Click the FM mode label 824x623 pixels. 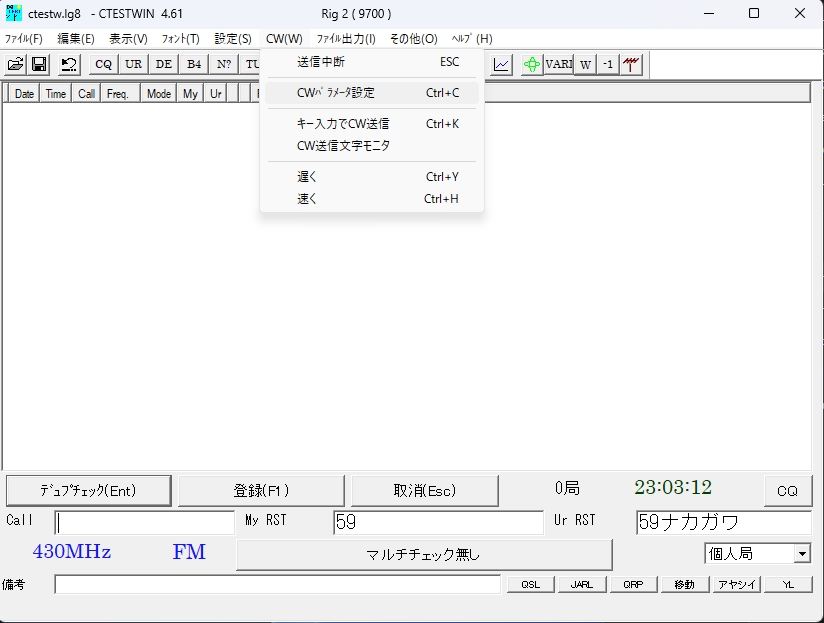pyautogui.click(x=189, y=552)
